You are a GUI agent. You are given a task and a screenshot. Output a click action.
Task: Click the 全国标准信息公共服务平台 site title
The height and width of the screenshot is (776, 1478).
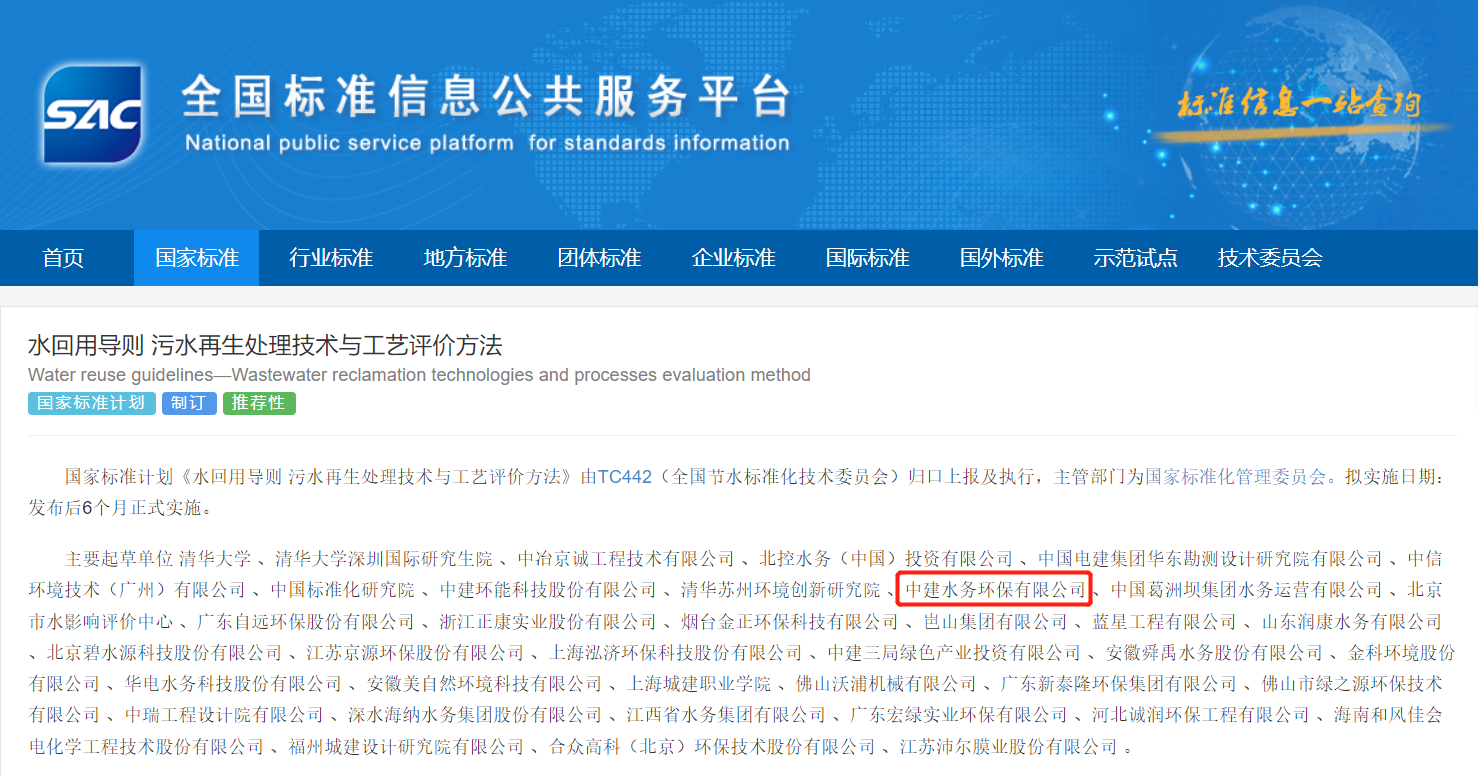tap(486, 96)
